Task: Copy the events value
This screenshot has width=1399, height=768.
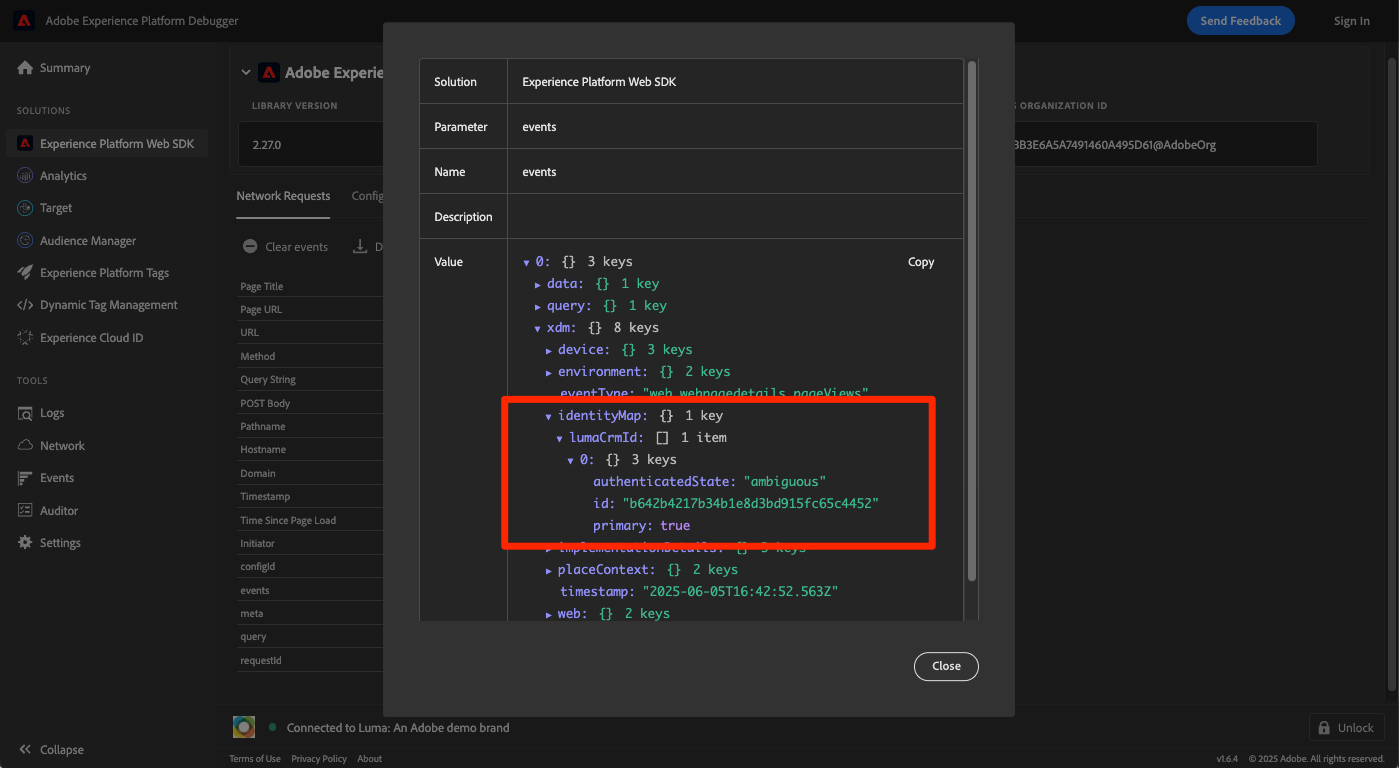Action: [921, 262]
